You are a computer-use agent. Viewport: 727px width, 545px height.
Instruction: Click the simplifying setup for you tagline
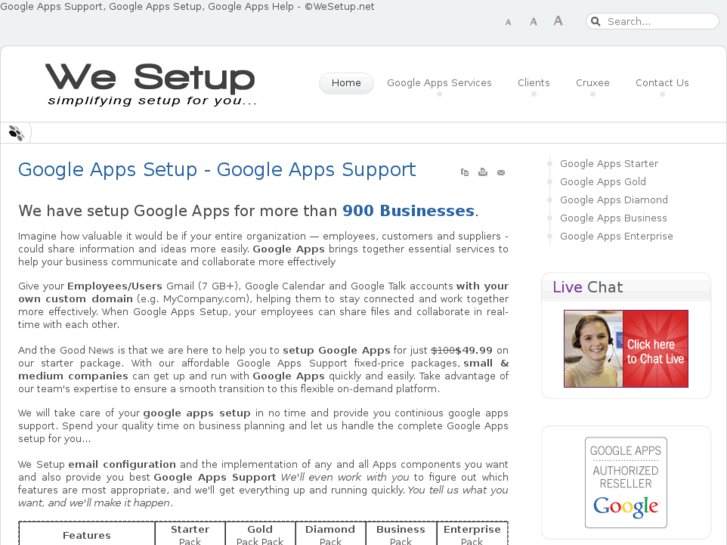152,101
